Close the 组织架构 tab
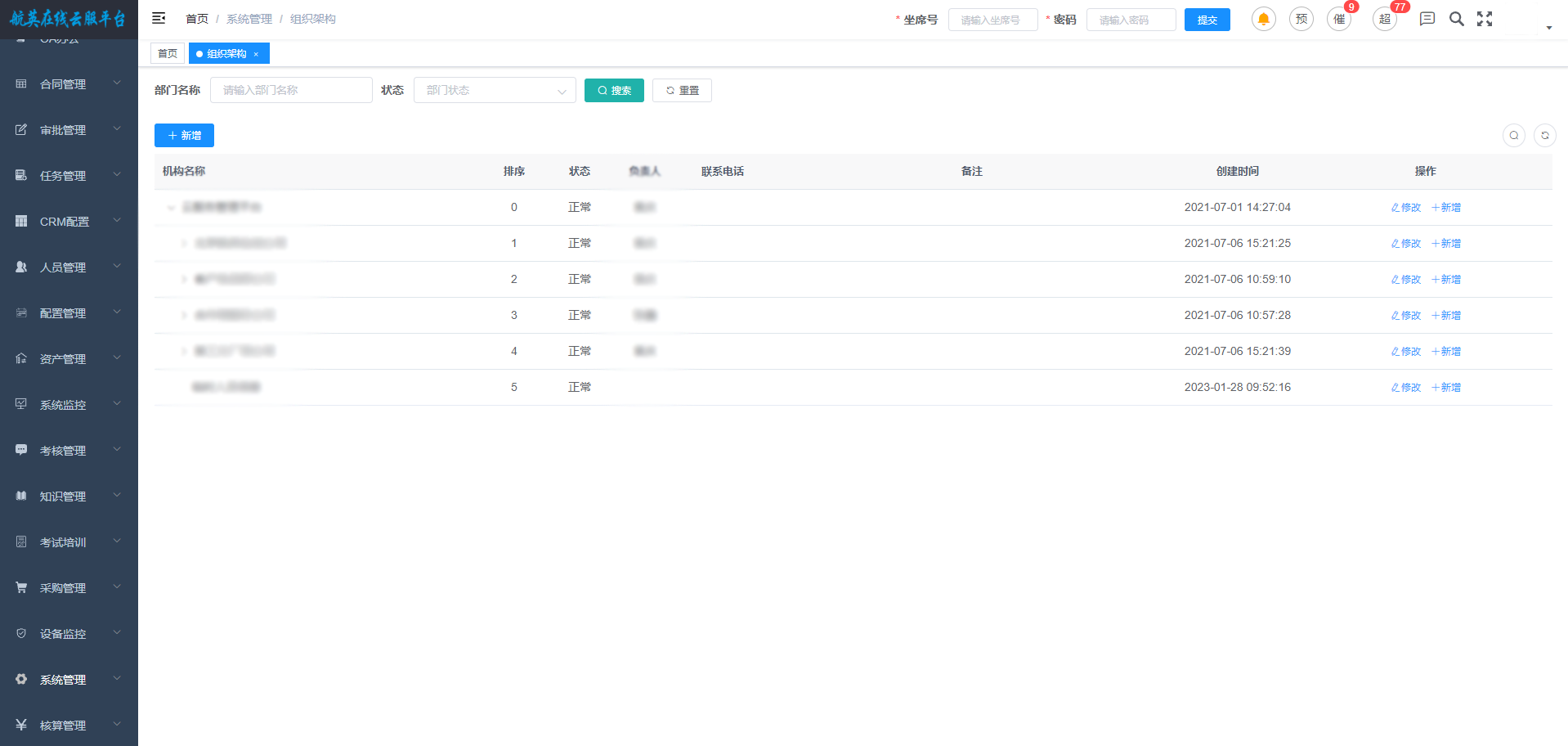The height and width of the screenshot is (746, 1568). [x=256, y=54]
